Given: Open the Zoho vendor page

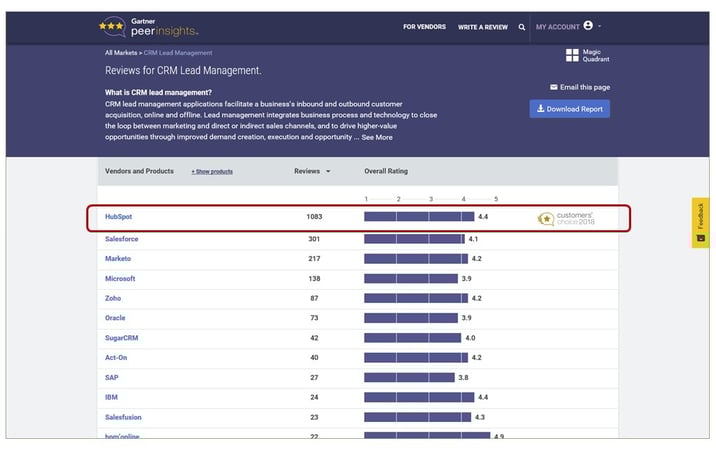Looking at the screenshot, I should pos(113,298).
